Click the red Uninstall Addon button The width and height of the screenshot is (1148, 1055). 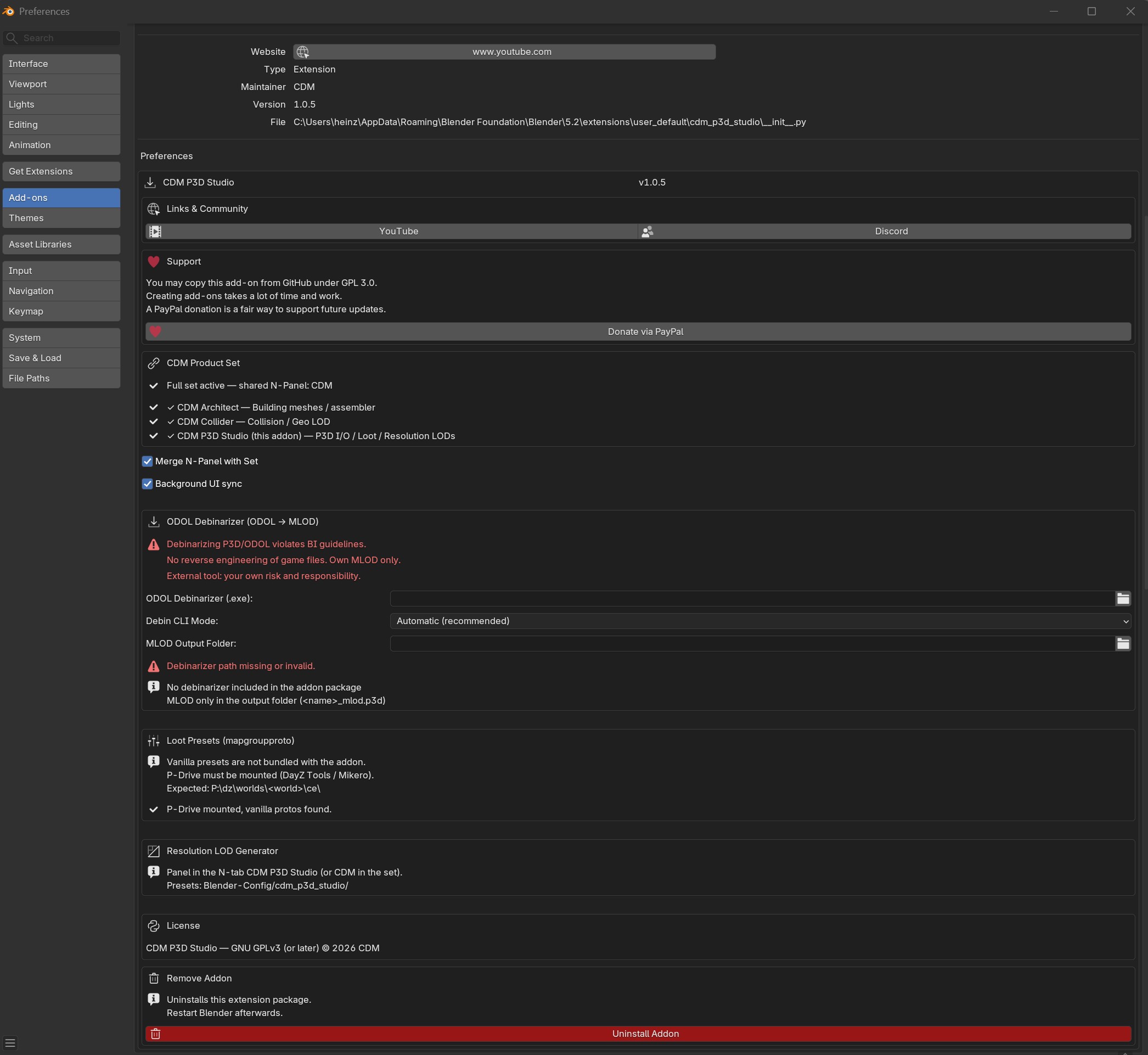[638, 1034]
